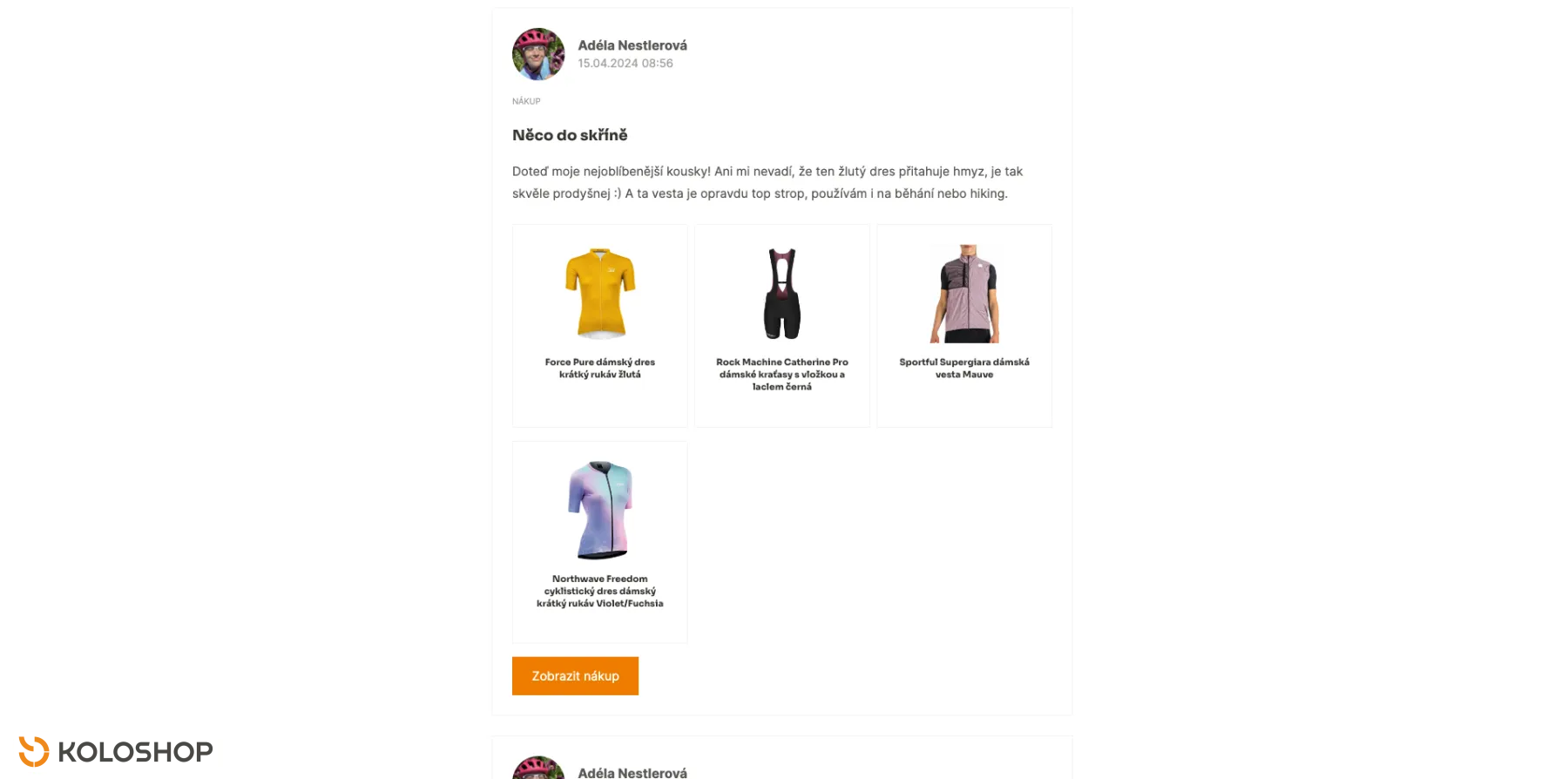The image size is (1568, 779).
Task: Open the post titled Něco do skříně
Action: pyautogui.click(x=570, y=135)
